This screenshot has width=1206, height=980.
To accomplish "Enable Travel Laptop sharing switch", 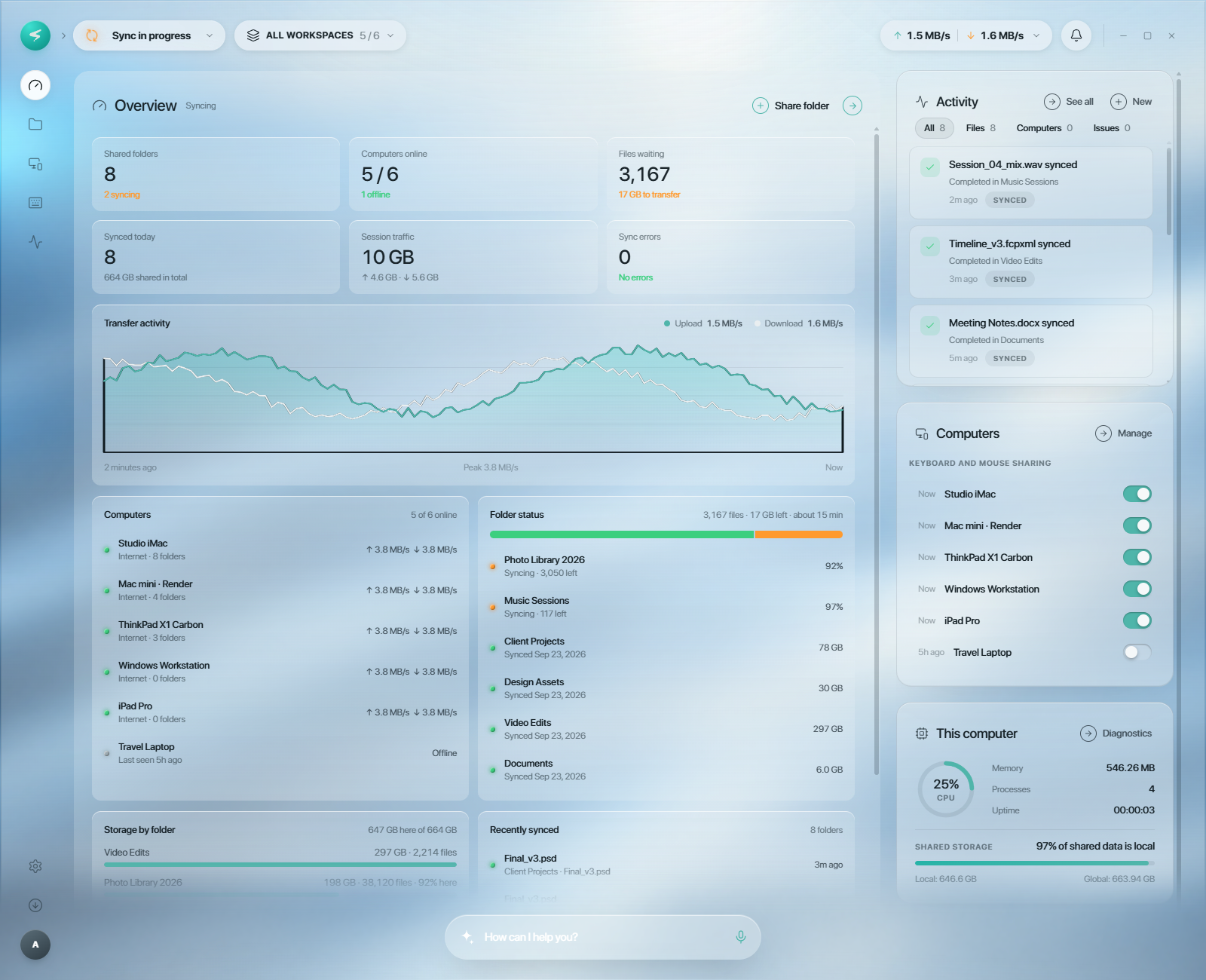I will point(1137,652).
